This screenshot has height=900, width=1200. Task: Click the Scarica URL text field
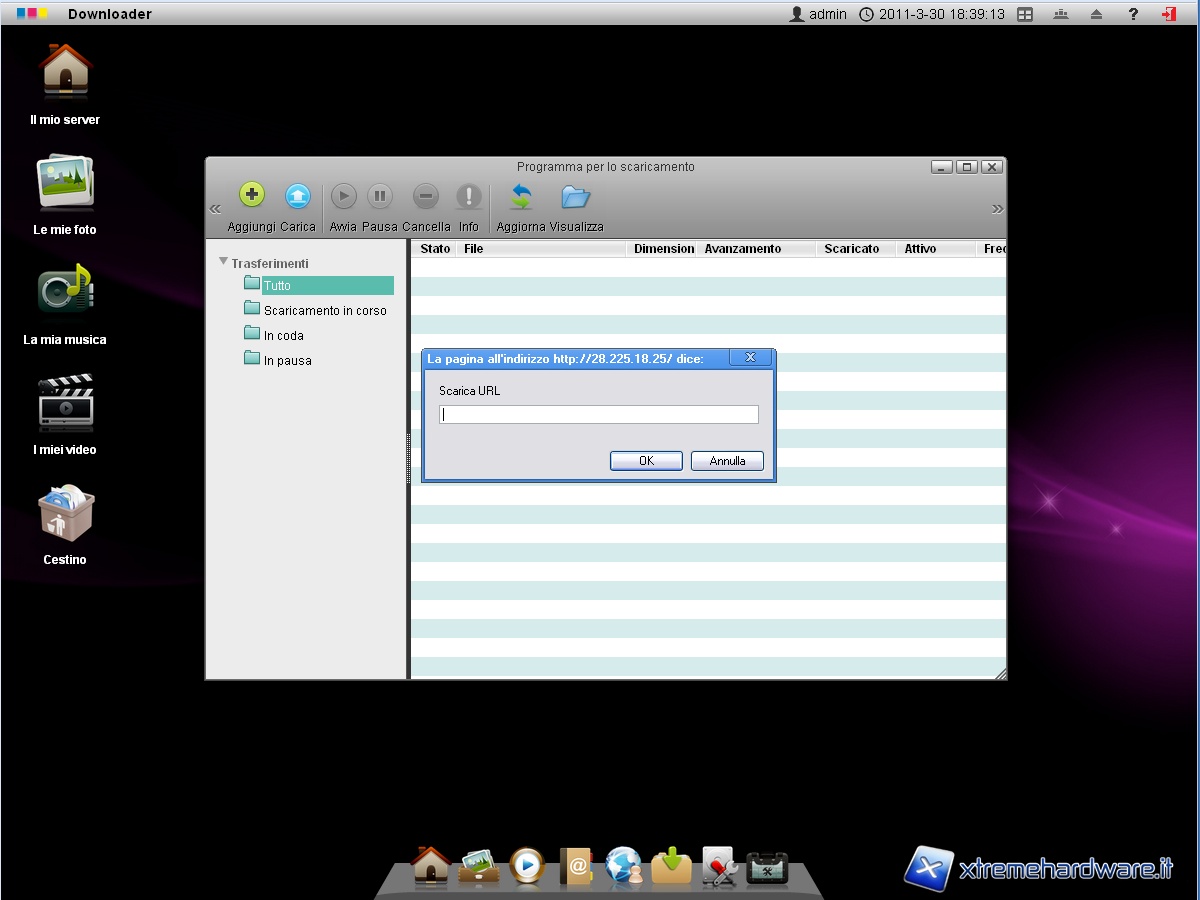(599, 415)
